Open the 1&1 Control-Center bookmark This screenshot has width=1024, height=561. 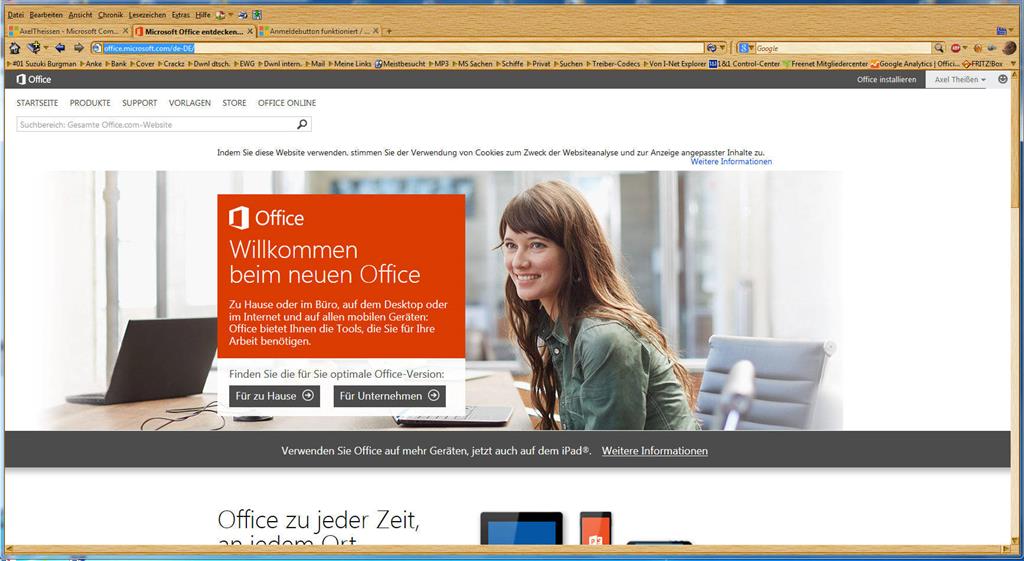click(744, 64)
